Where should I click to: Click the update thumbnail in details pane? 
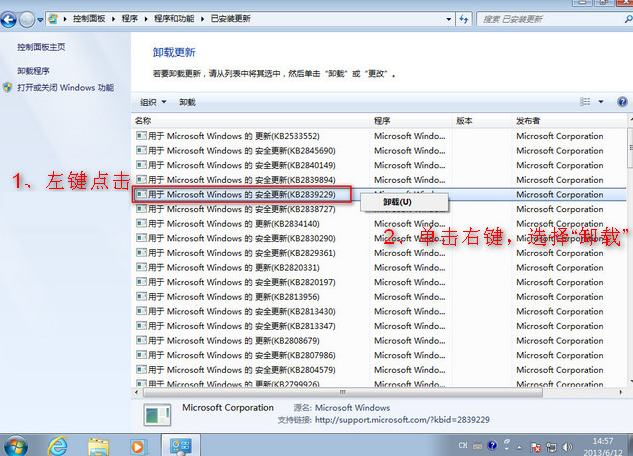[157, 414]
